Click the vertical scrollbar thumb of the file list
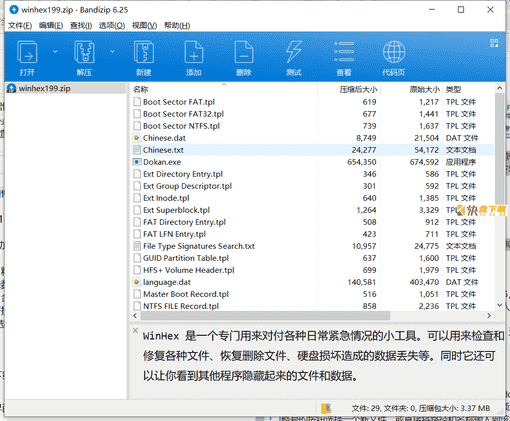510x421 pixels. 499,148
